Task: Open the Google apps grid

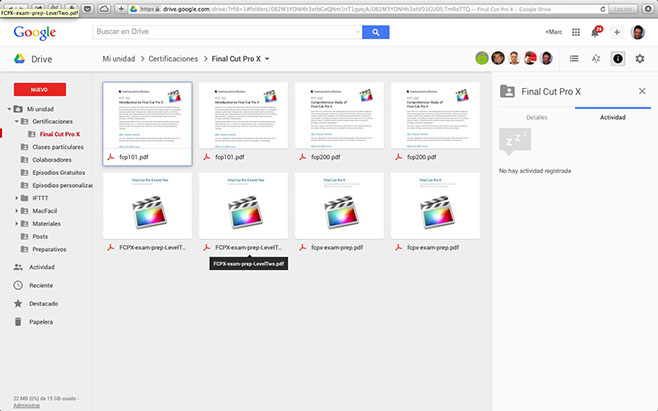Action: [x=576, y=32]
